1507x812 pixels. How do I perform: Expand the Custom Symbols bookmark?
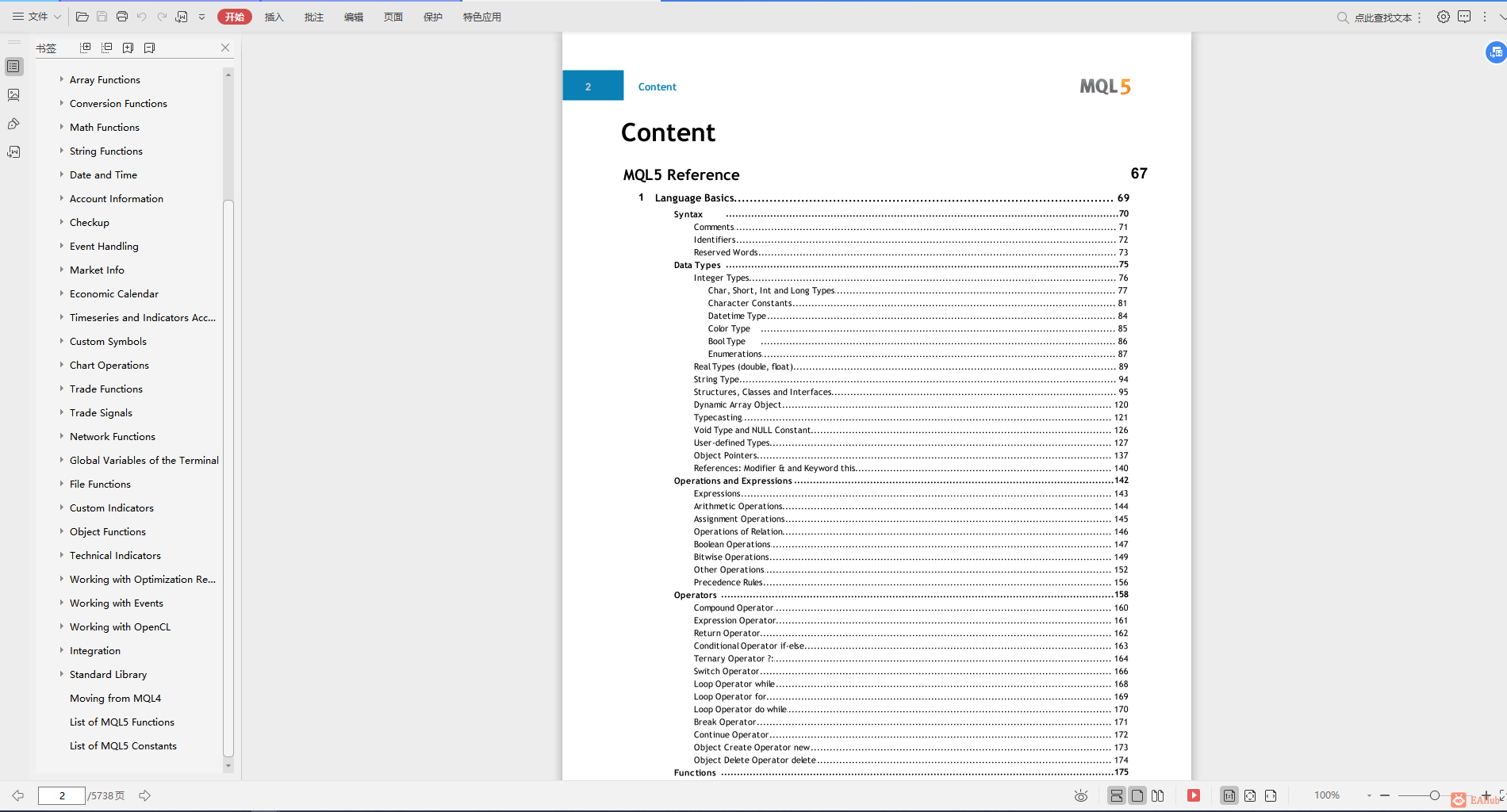[61, 341]
